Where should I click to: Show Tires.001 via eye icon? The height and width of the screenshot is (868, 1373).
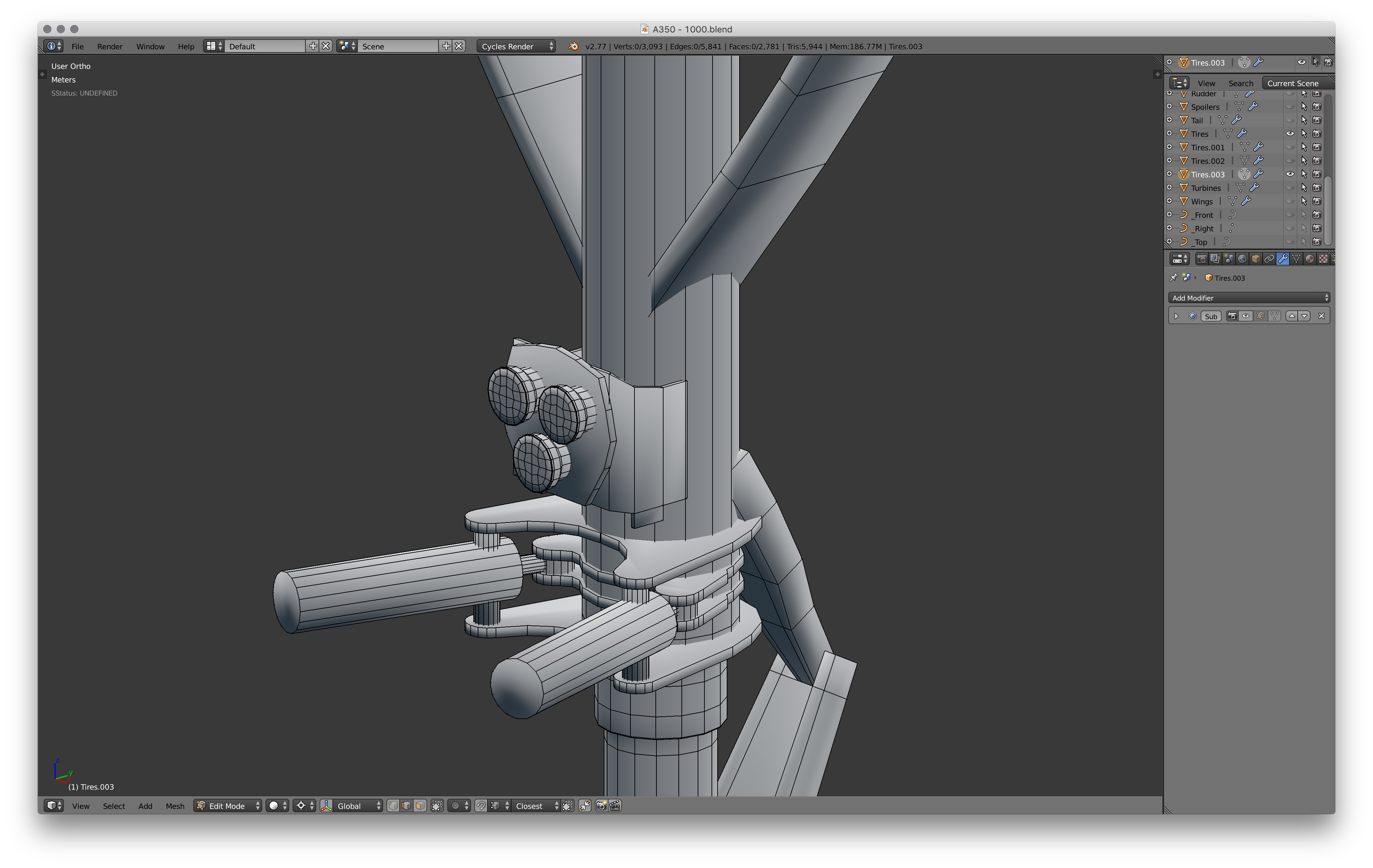(1290, 147)
